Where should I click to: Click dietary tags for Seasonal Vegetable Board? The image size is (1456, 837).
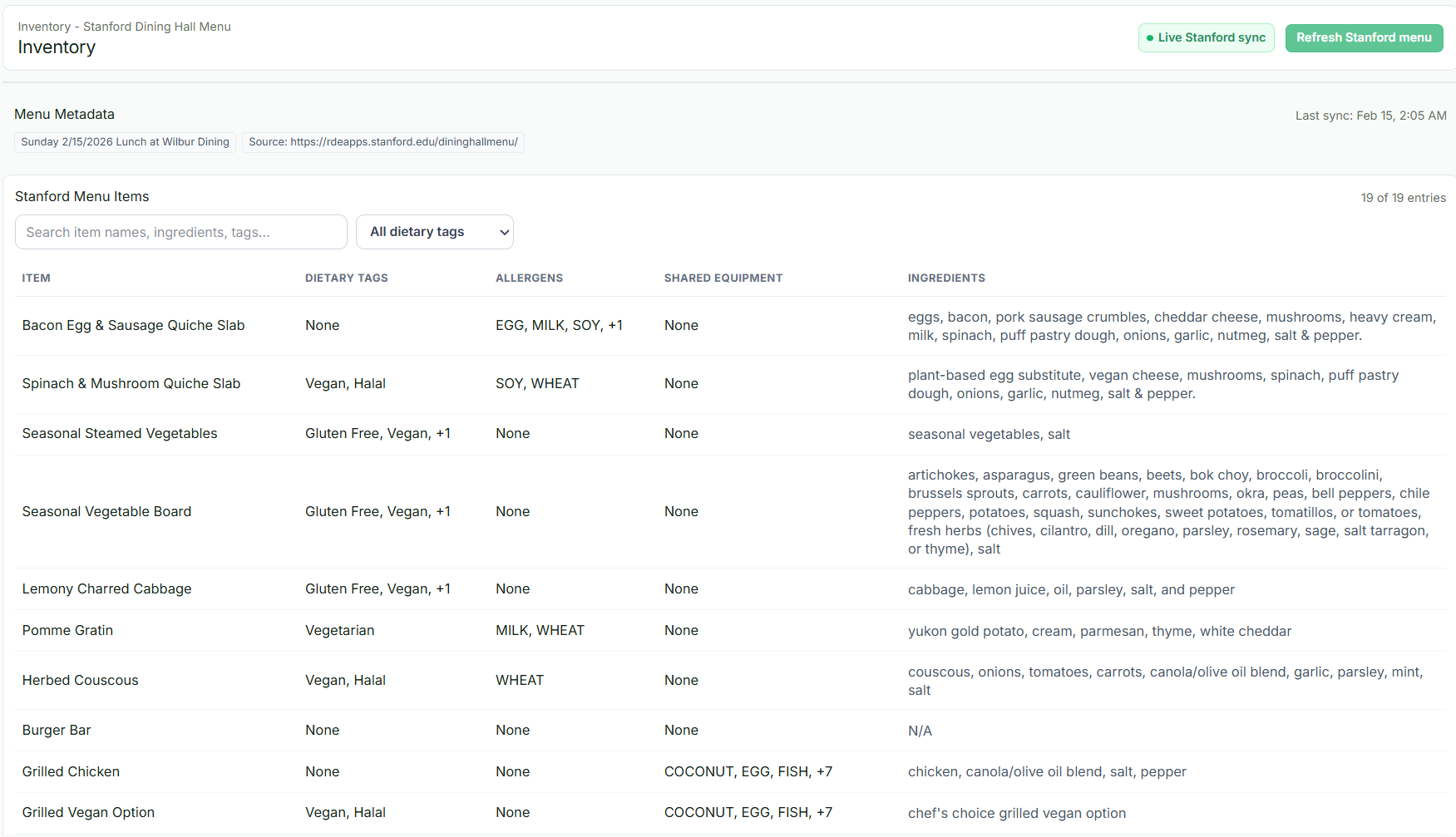click(378, 511)
